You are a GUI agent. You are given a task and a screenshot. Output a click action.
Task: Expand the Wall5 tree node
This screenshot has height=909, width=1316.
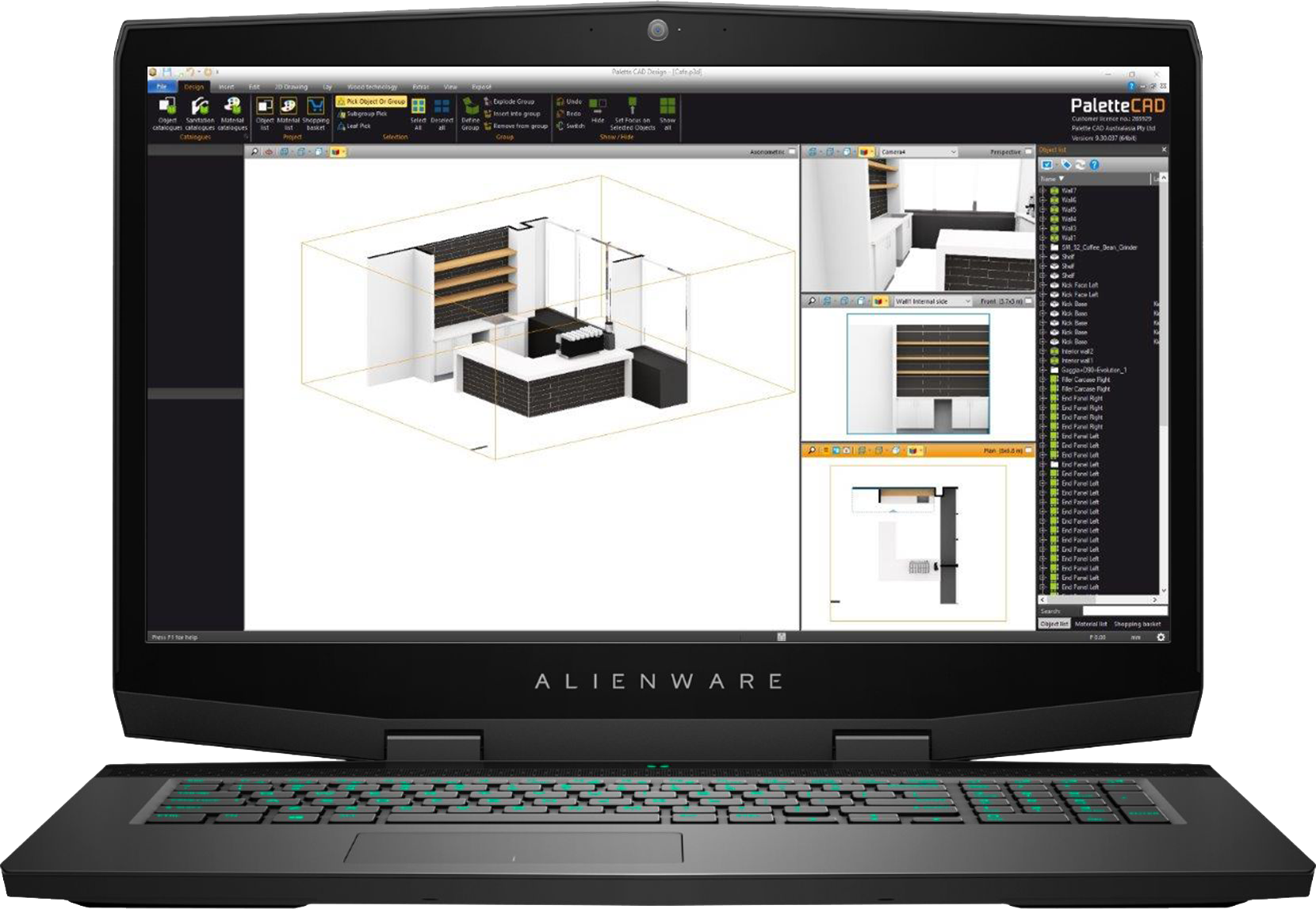1042,209
